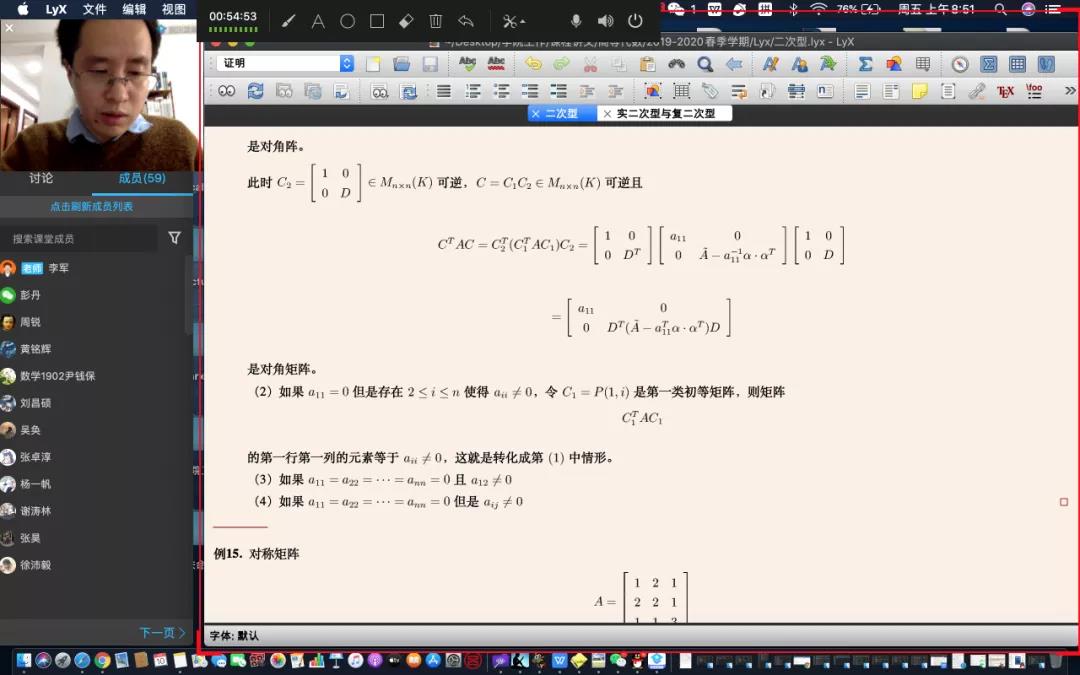Open a document with folder icon

click(402, 64)
